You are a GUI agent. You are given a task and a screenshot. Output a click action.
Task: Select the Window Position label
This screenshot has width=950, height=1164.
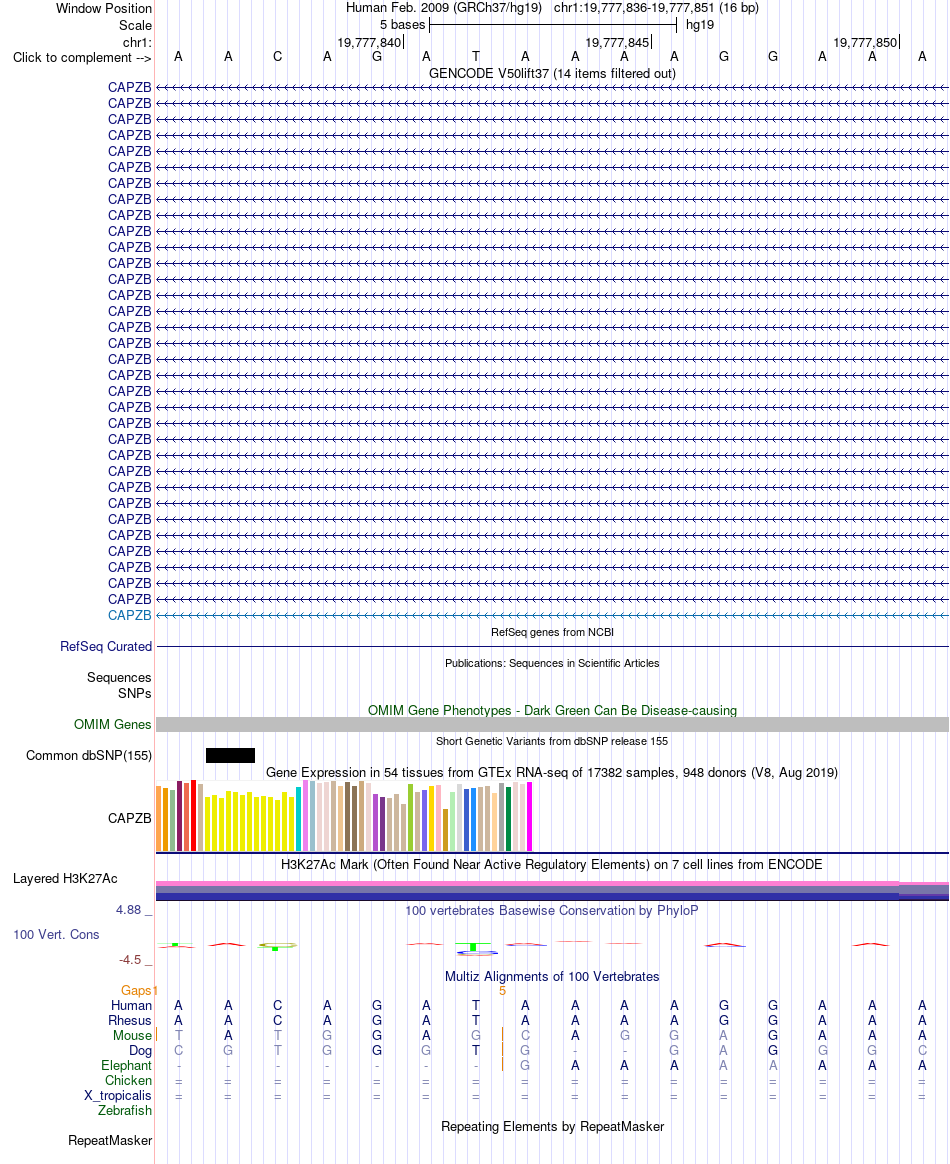pos(104,9)
